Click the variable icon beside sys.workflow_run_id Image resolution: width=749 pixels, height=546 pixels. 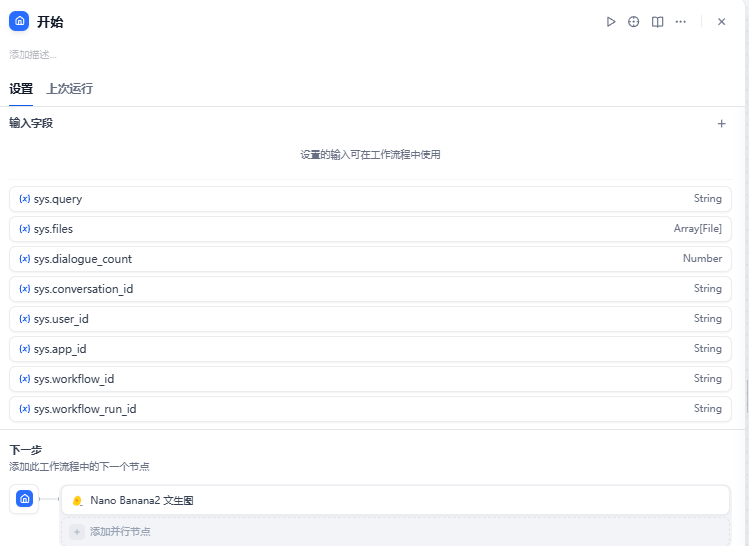pyautogui.click(x=24, y=409)
